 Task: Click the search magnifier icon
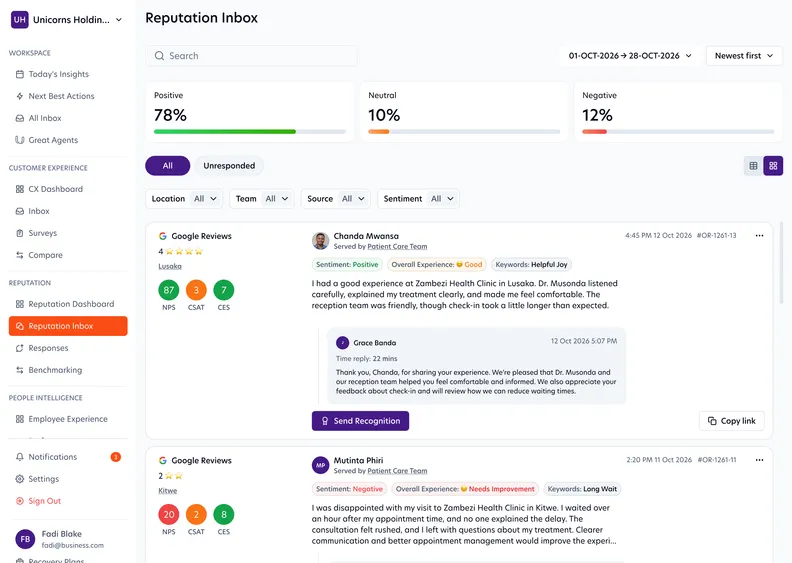coord(160,56)
